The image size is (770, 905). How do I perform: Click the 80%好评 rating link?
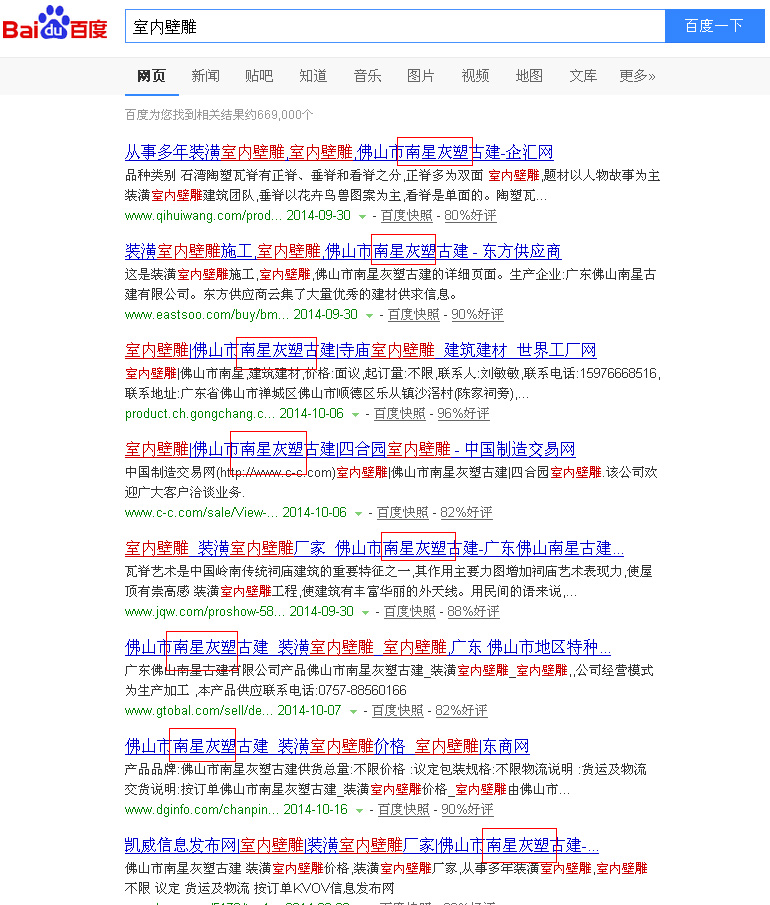coord(470,216)
